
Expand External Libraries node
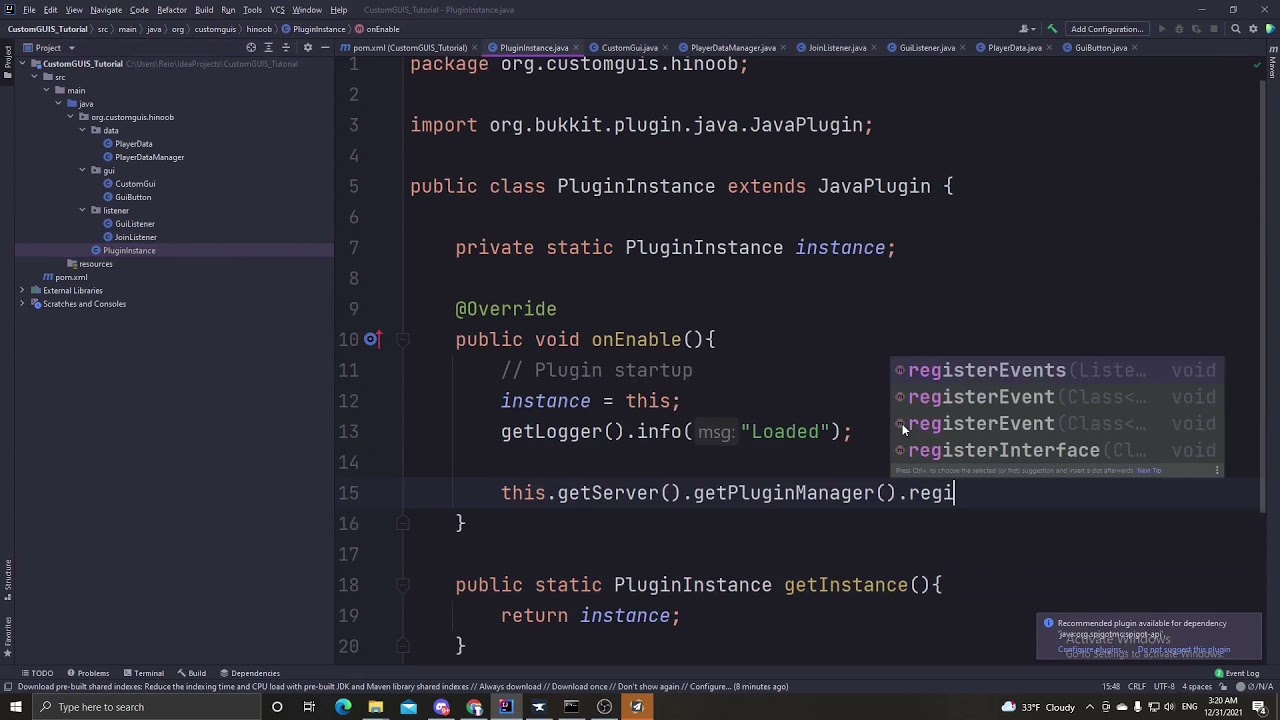[x=22, y=290]
